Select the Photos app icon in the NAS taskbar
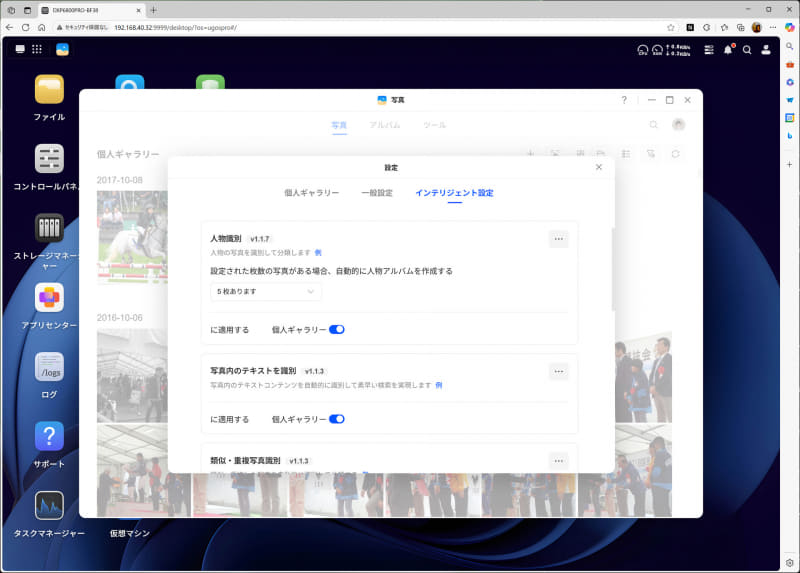Viewport: 800px width, 573px height. pos(62,49)
